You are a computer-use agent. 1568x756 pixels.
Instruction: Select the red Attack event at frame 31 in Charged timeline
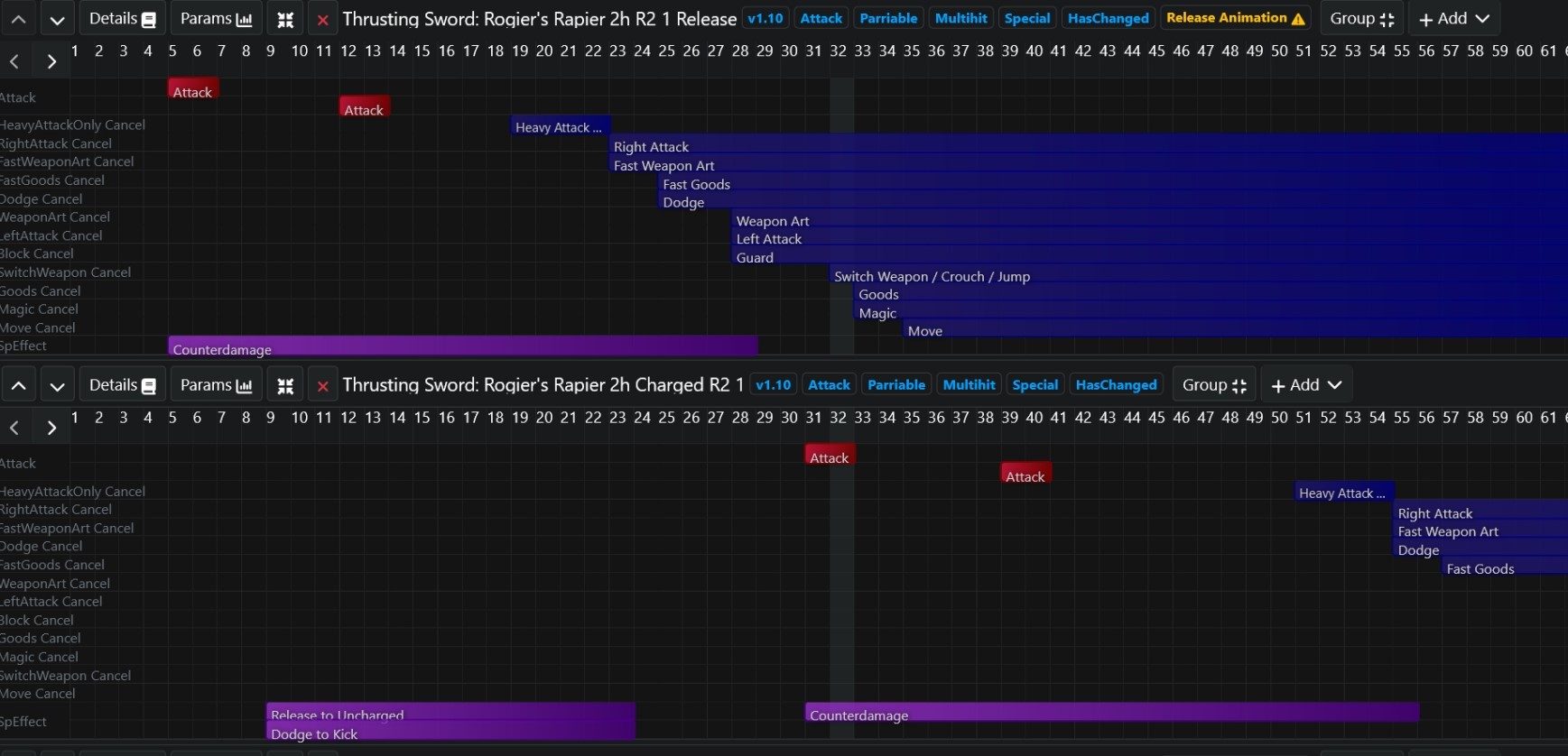click(830, 456)
